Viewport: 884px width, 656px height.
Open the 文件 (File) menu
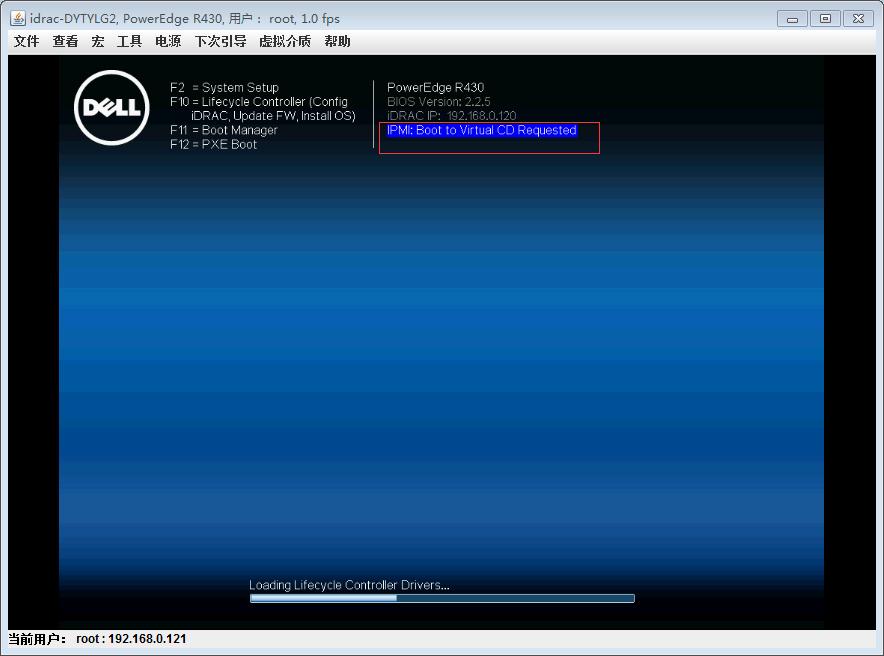25,41
